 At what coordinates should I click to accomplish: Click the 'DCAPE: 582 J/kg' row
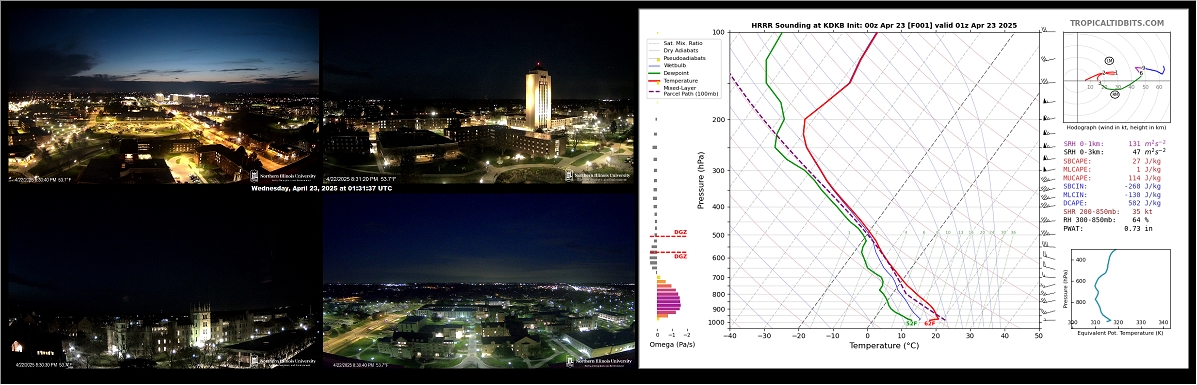(1112, 203)
